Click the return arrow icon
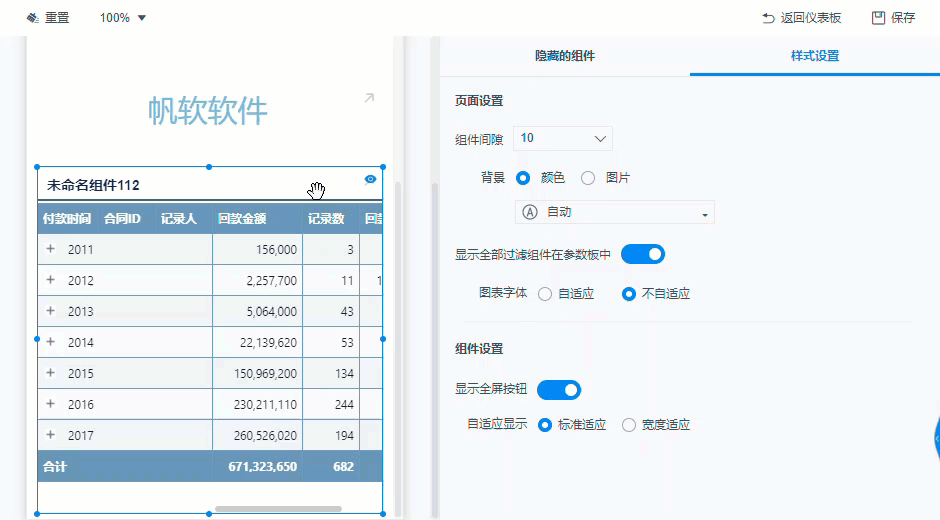The image size is (940, 520). [x=768, y=18]
